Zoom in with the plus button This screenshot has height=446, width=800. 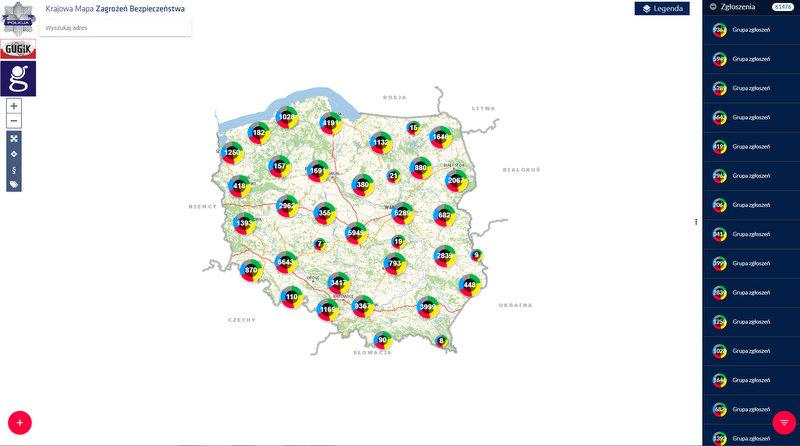[x=14, y=105]
